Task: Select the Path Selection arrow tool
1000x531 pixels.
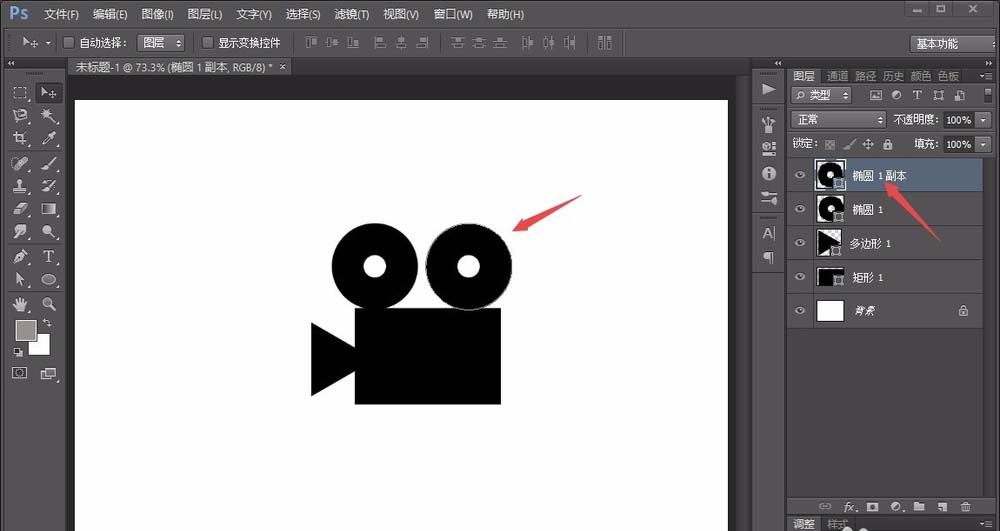Action: (x=20, y=279)
